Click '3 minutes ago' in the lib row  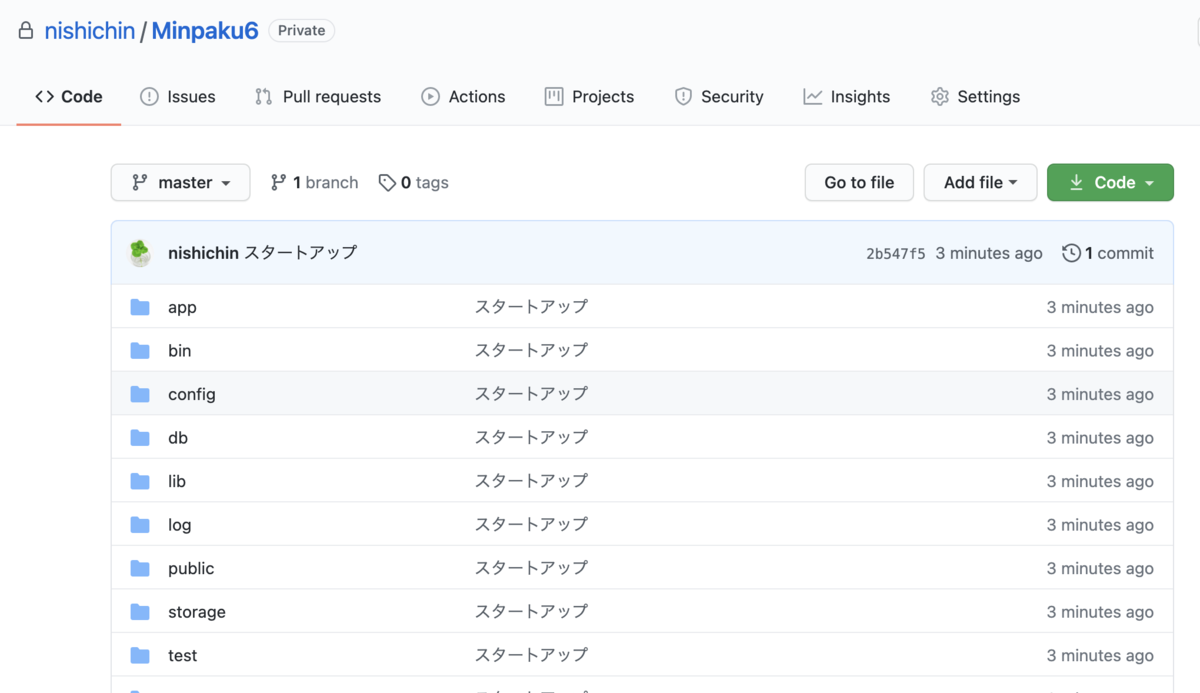point(1100,481)
